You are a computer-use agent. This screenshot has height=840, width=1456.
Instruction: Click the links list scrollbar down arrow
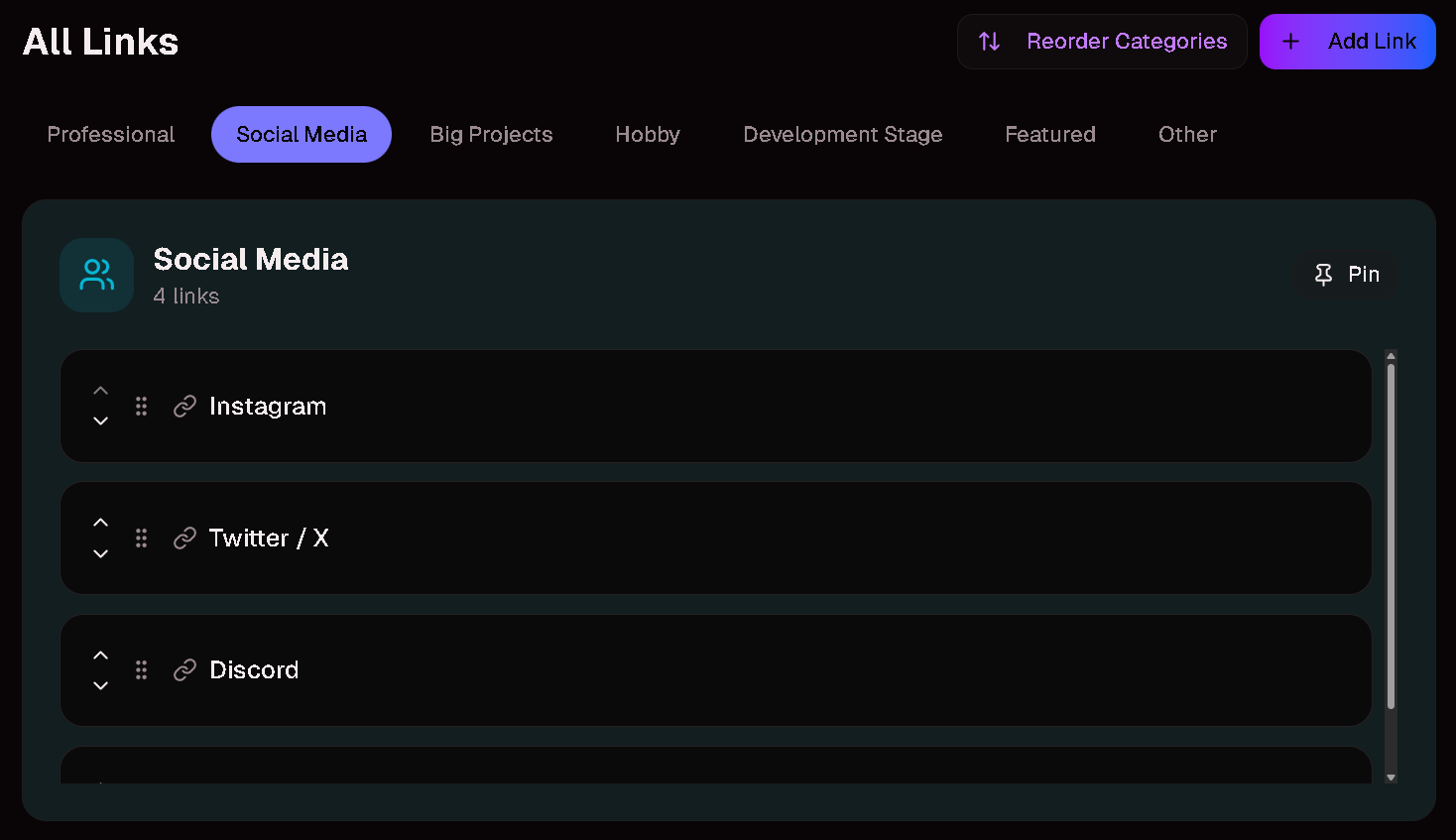[1391, 778]
